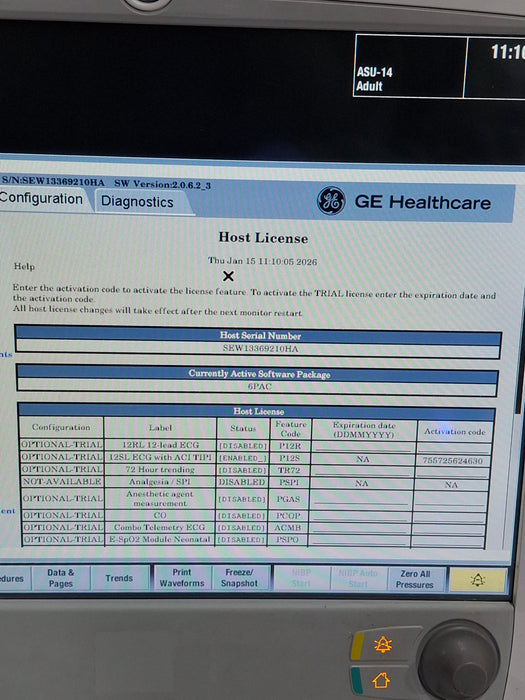The height and width of the screenshot is (700, 525).
Task: Open the Trends button
Action: tap(119, 578)
